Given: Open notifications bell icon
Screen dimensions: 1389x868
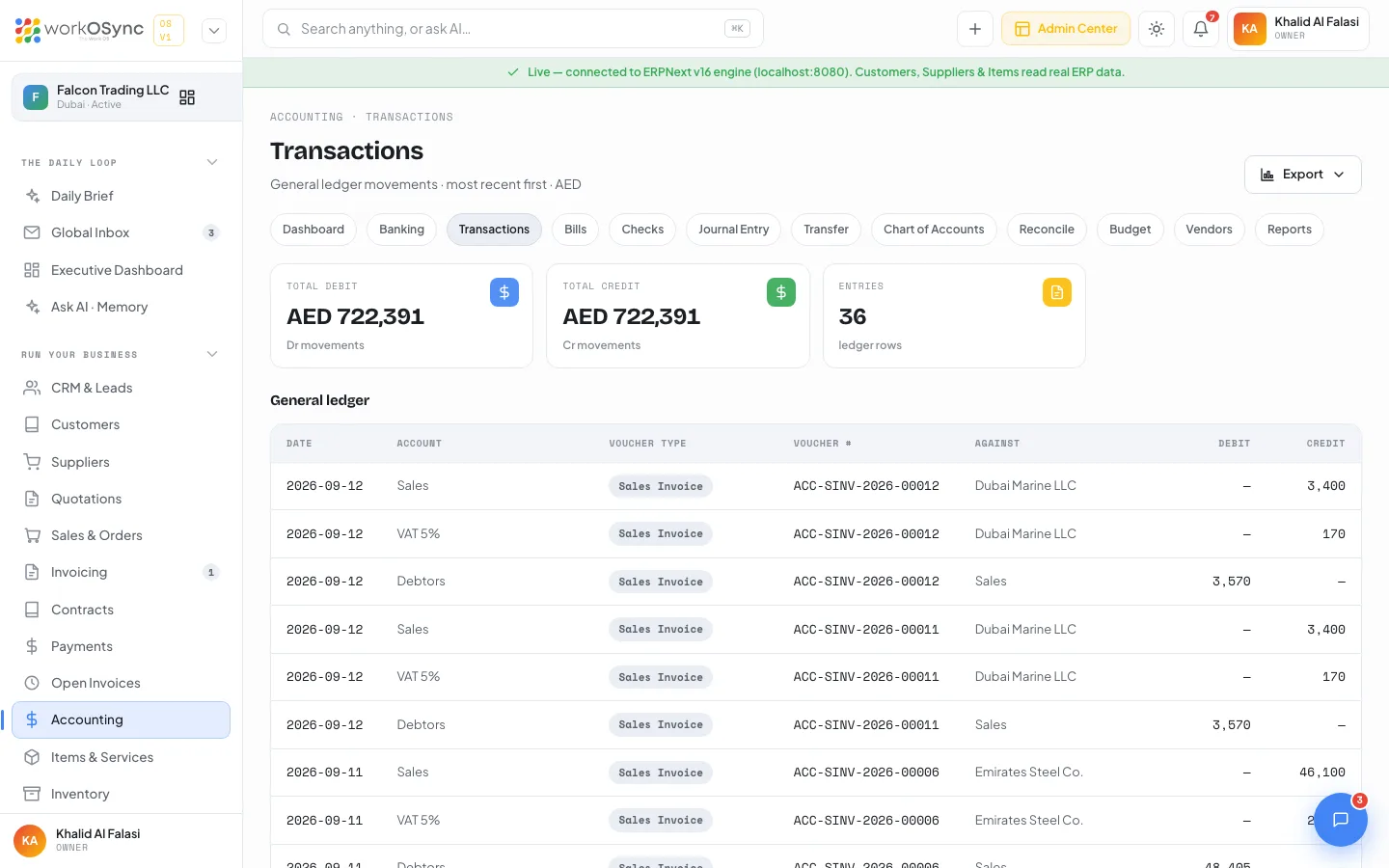Looking at the screenshot, I should coord(1201,29).
